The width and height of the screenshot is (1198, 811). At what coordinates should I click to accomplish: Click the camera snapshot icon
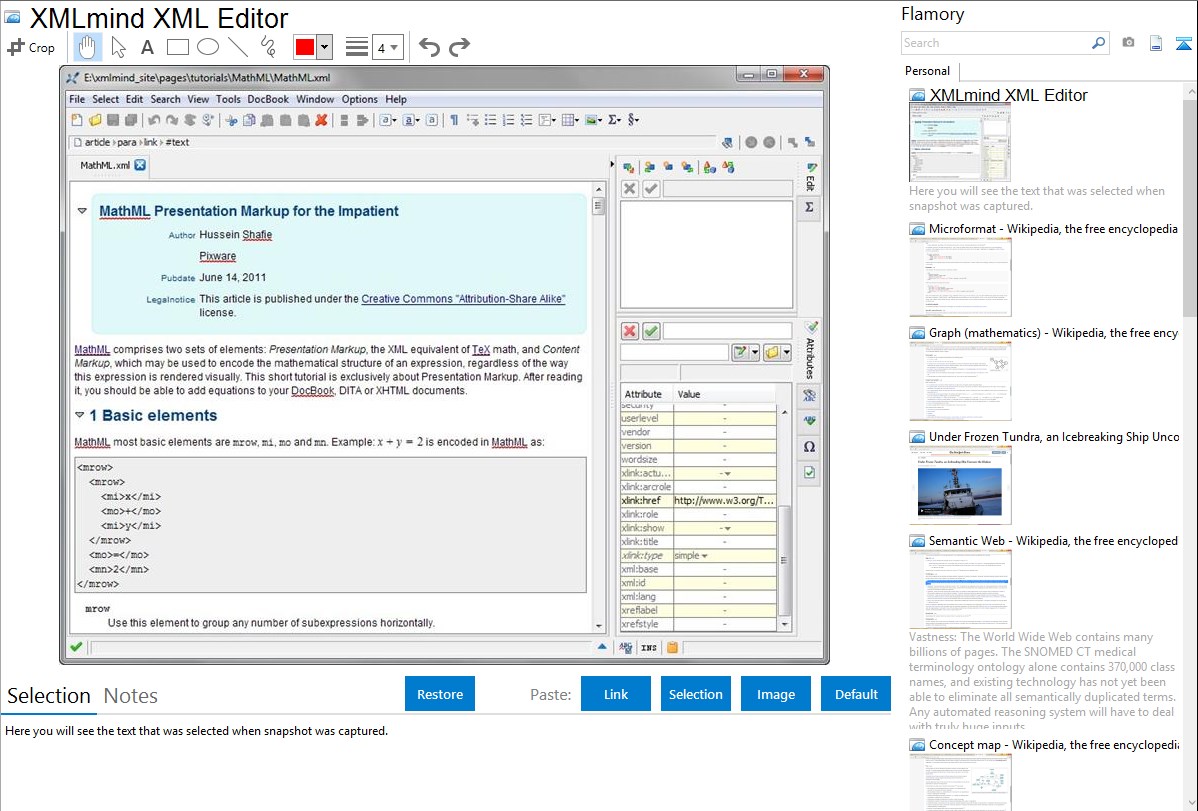pyautogui.click(x=1128, y=43)
